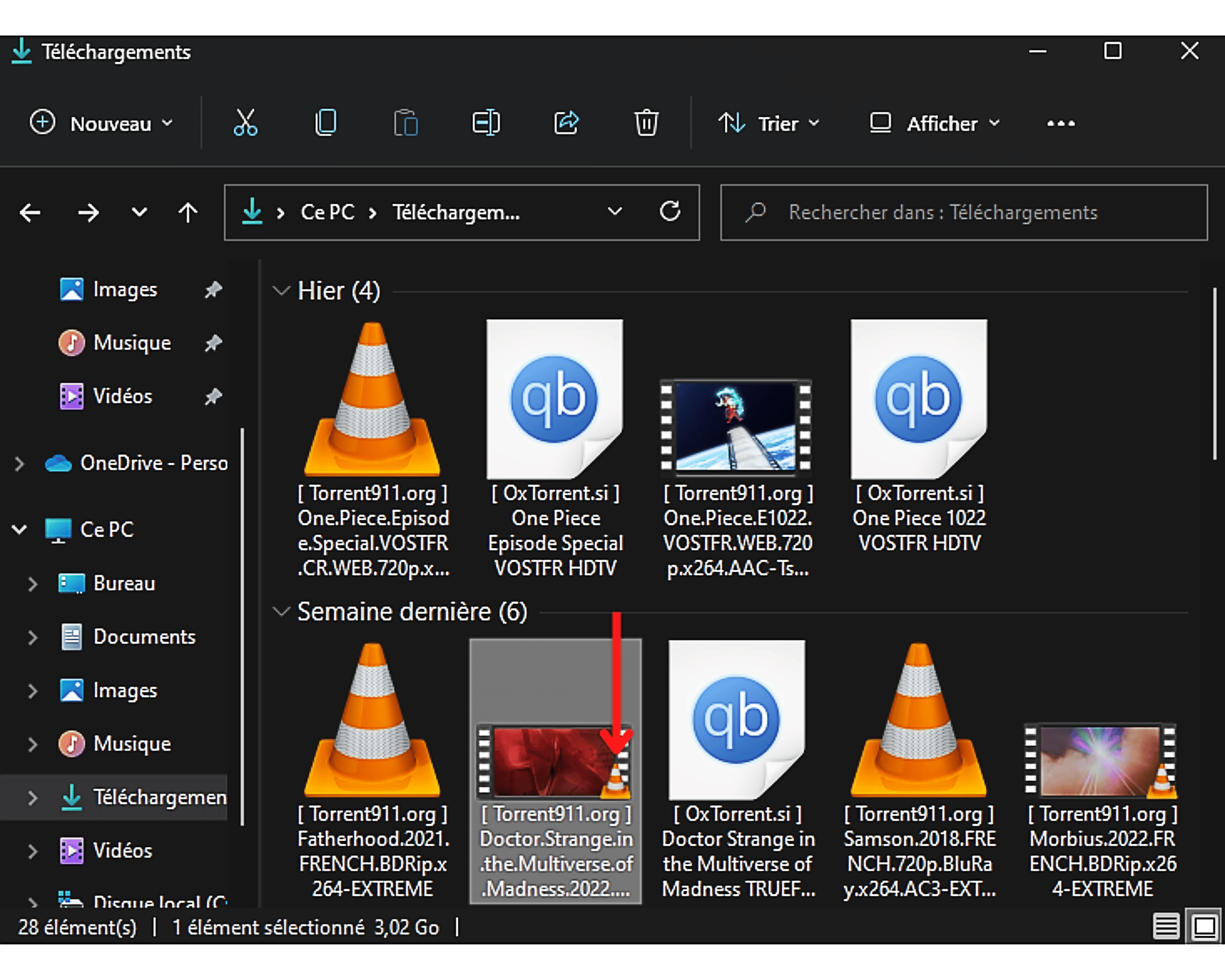The image size is (1225, 980).
Task: Select OxTorrent One Piece Episode Special torrent
Action: pyautogui.click(x=555, y=449)
